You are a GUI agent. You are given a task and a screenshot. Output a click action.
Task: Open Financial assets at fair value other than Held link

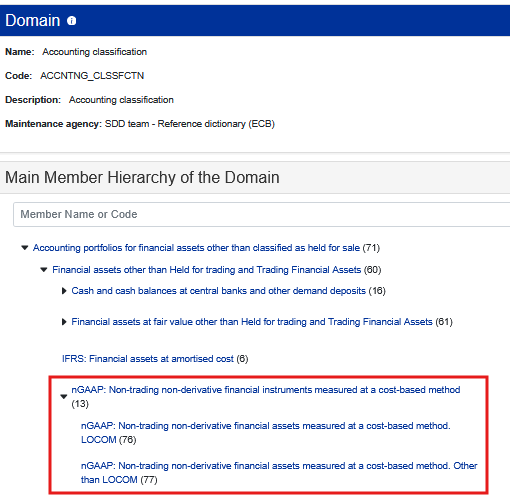[252, 322]
